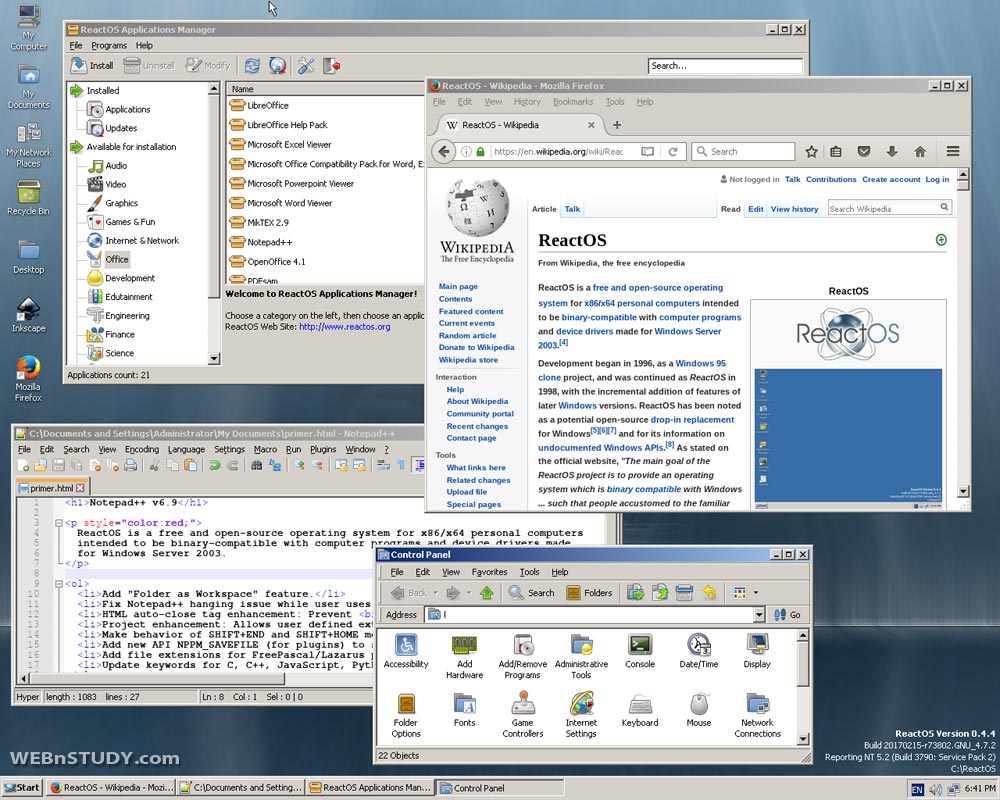Viewport: 1000px width, 800px height.
Task: Click Create account link on Wikipedia
Action: pos(891,179)
